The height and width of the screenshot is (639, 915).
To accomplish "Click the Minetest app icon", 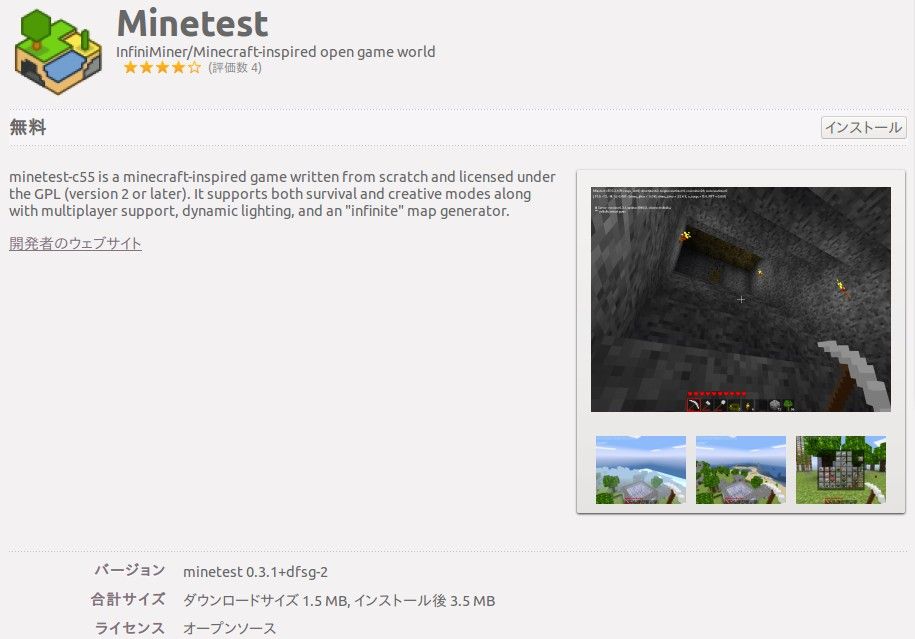I will tap(58, 52).
